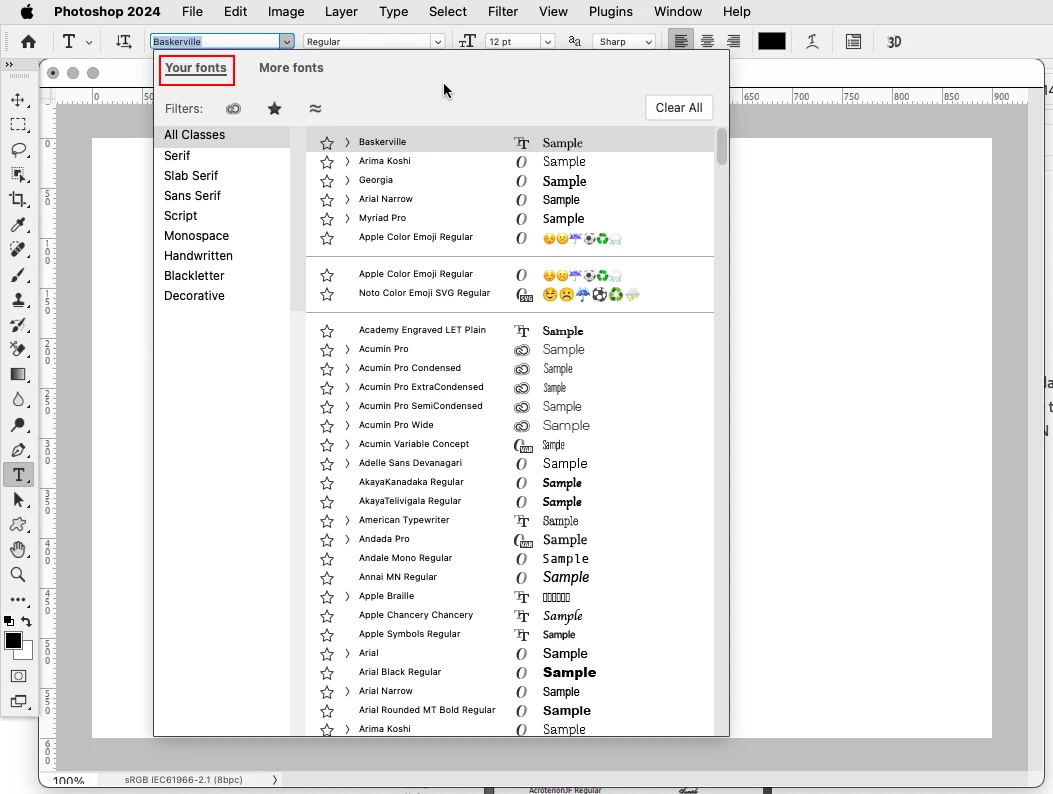Select the History Brush tool
This screenshot has height=794, width=1053.
click(18, 325)
